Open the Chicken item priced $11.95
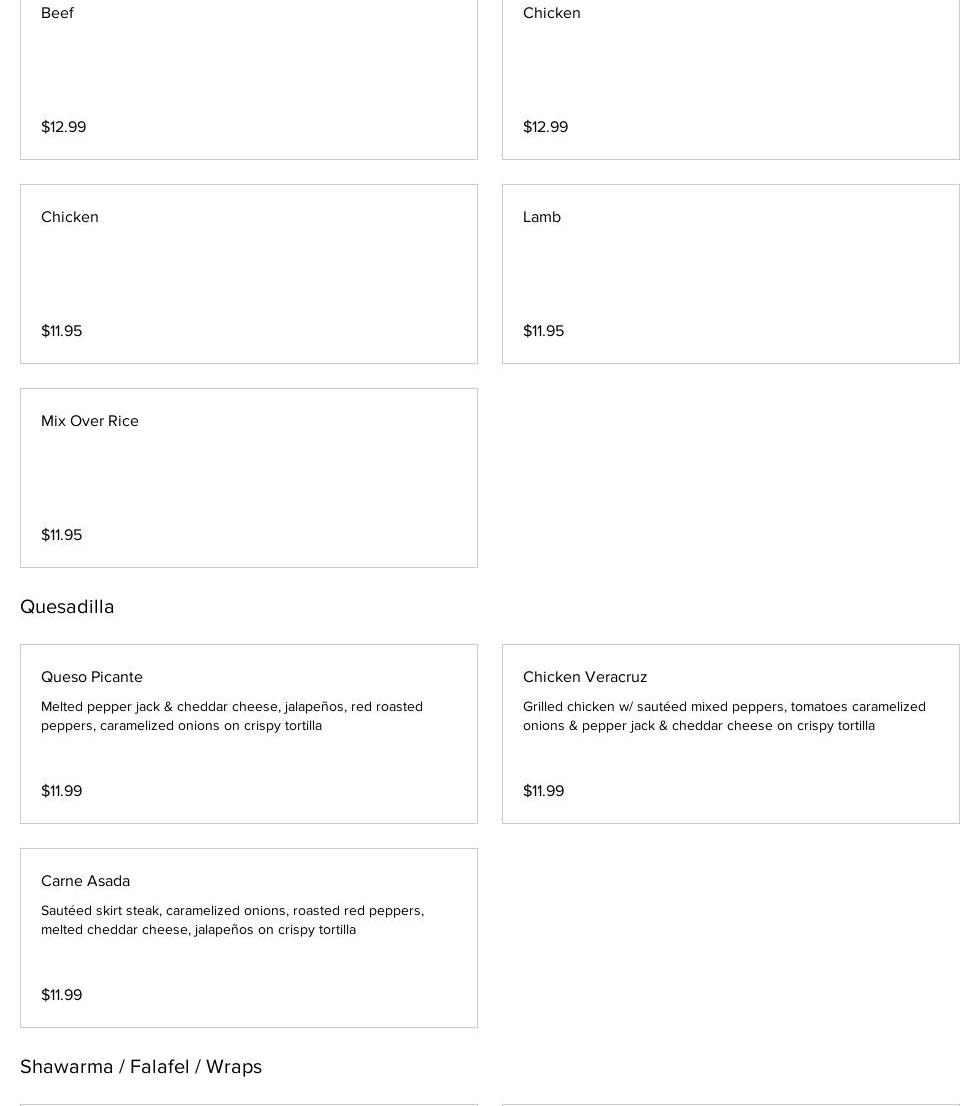This screenshot has height=1106, width=965. [x=70, y=217]
